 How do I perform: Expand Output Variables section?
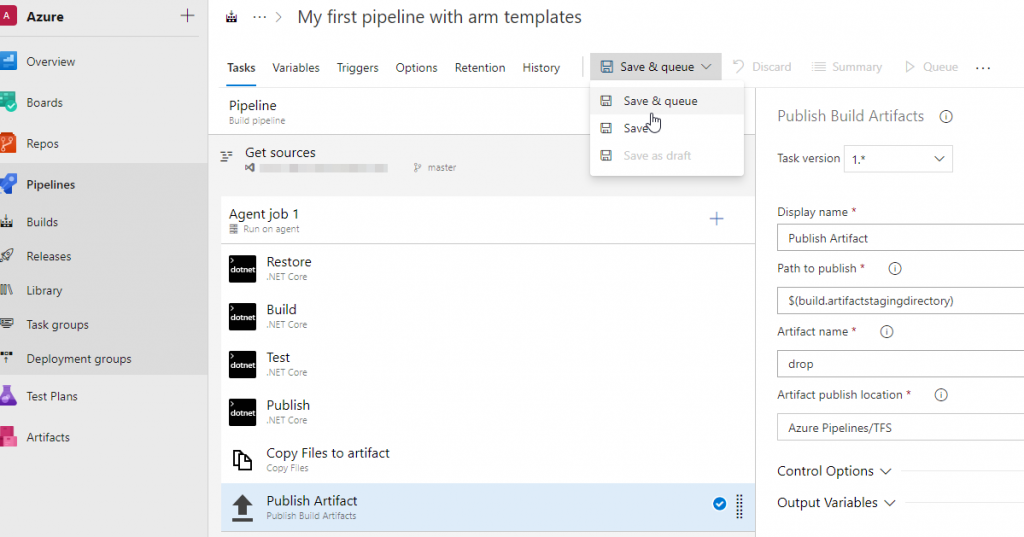836,502
